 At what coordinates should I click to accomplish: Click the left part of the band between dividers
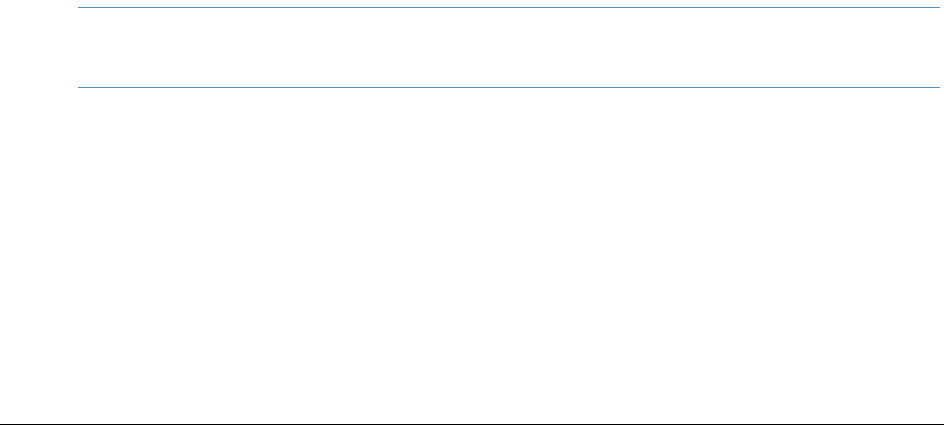click(x=180, y=47)
